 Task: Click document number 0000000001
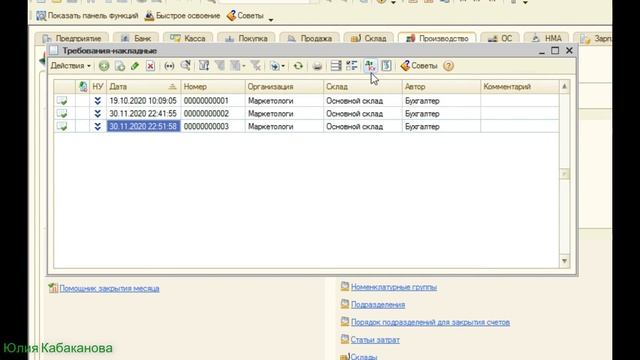(x=206, y=100)
